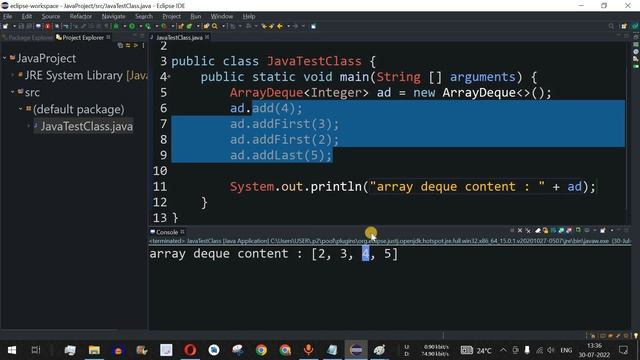Click the Collapse All explorer icon
Image resolution: width=640 pixels, height=360 pixels.
pos(120,45)
